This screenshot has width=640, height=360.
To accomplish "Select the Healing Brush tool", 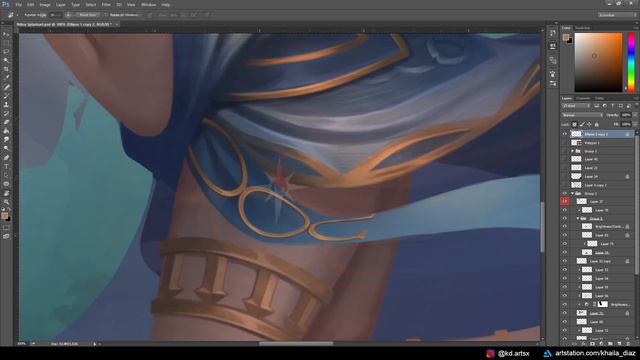I will 6,87.
